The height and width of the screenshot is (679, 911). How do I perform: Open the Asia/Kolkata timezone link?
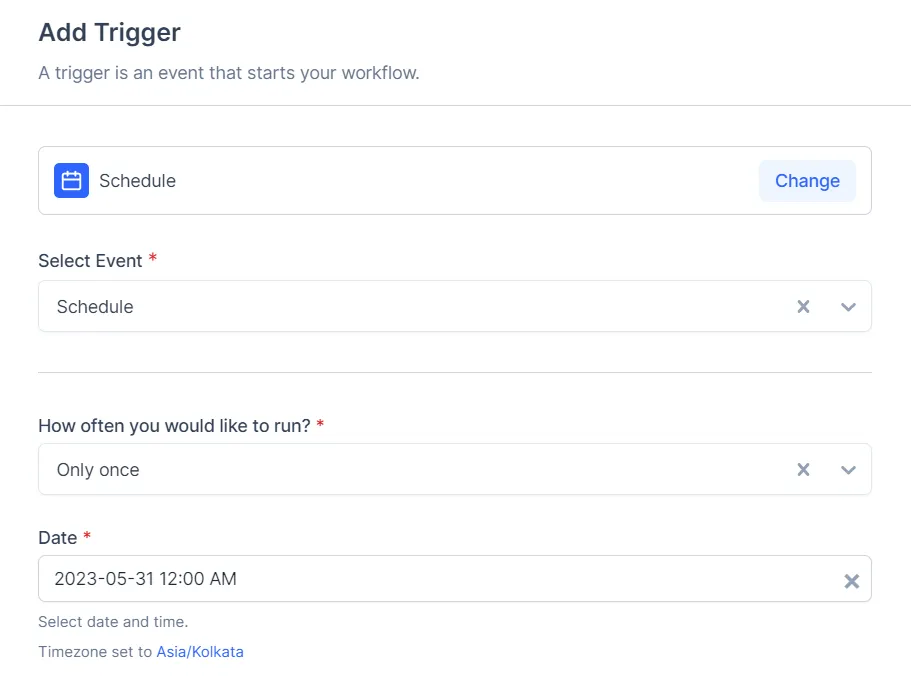click(x=200, y=652)
